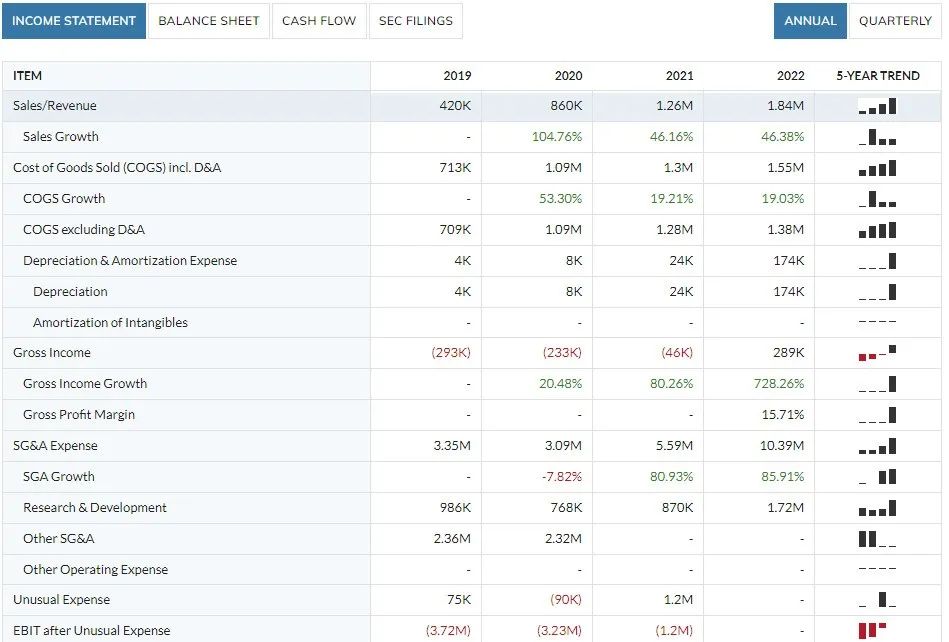
Task: Click the Sales/Revenue 5-year trend chart
Action: (x=877, y=106)
